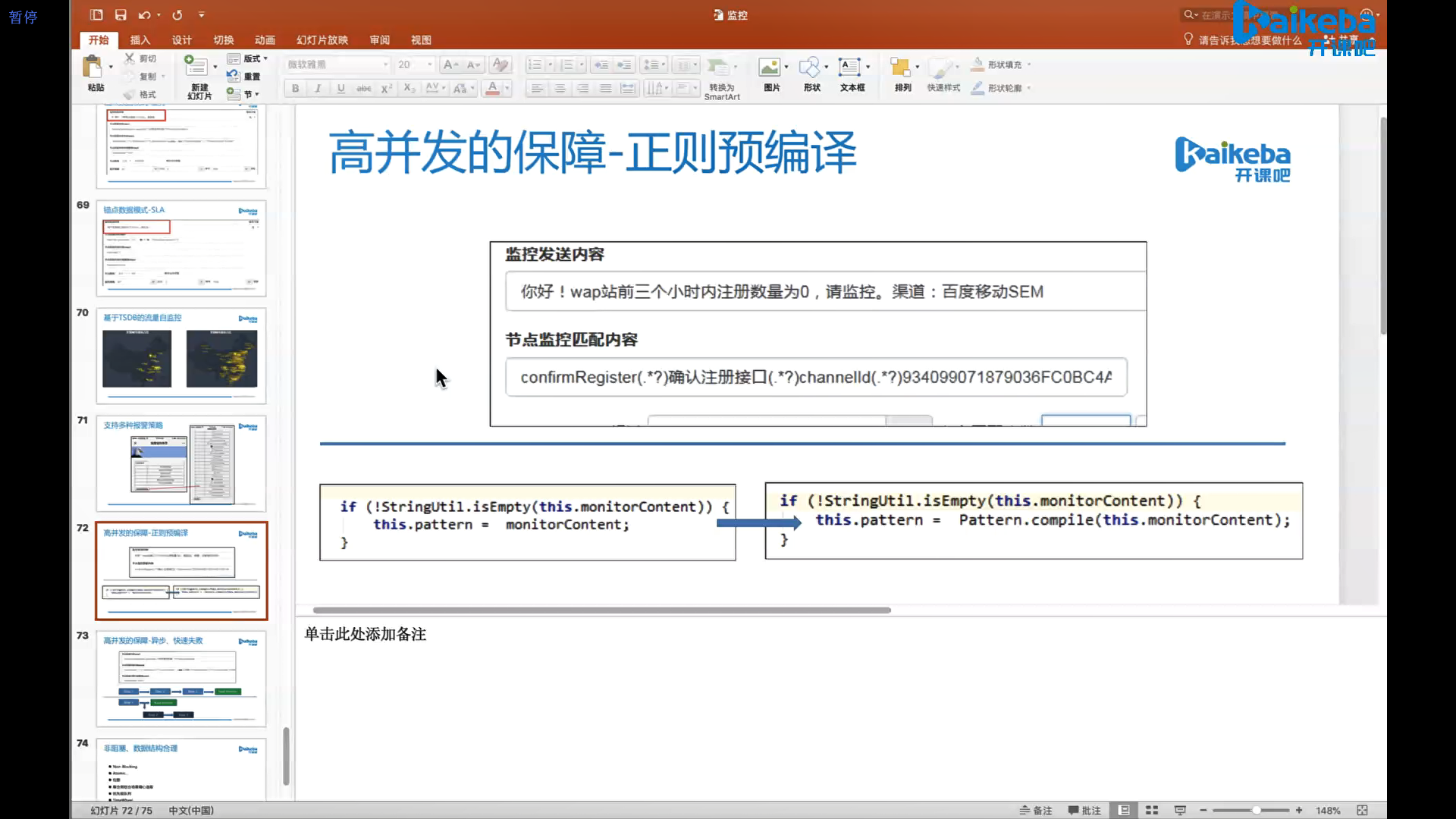The image size is (1456, 819).
Task: Click the Save icon in title bar
Action: pos(121,14)
